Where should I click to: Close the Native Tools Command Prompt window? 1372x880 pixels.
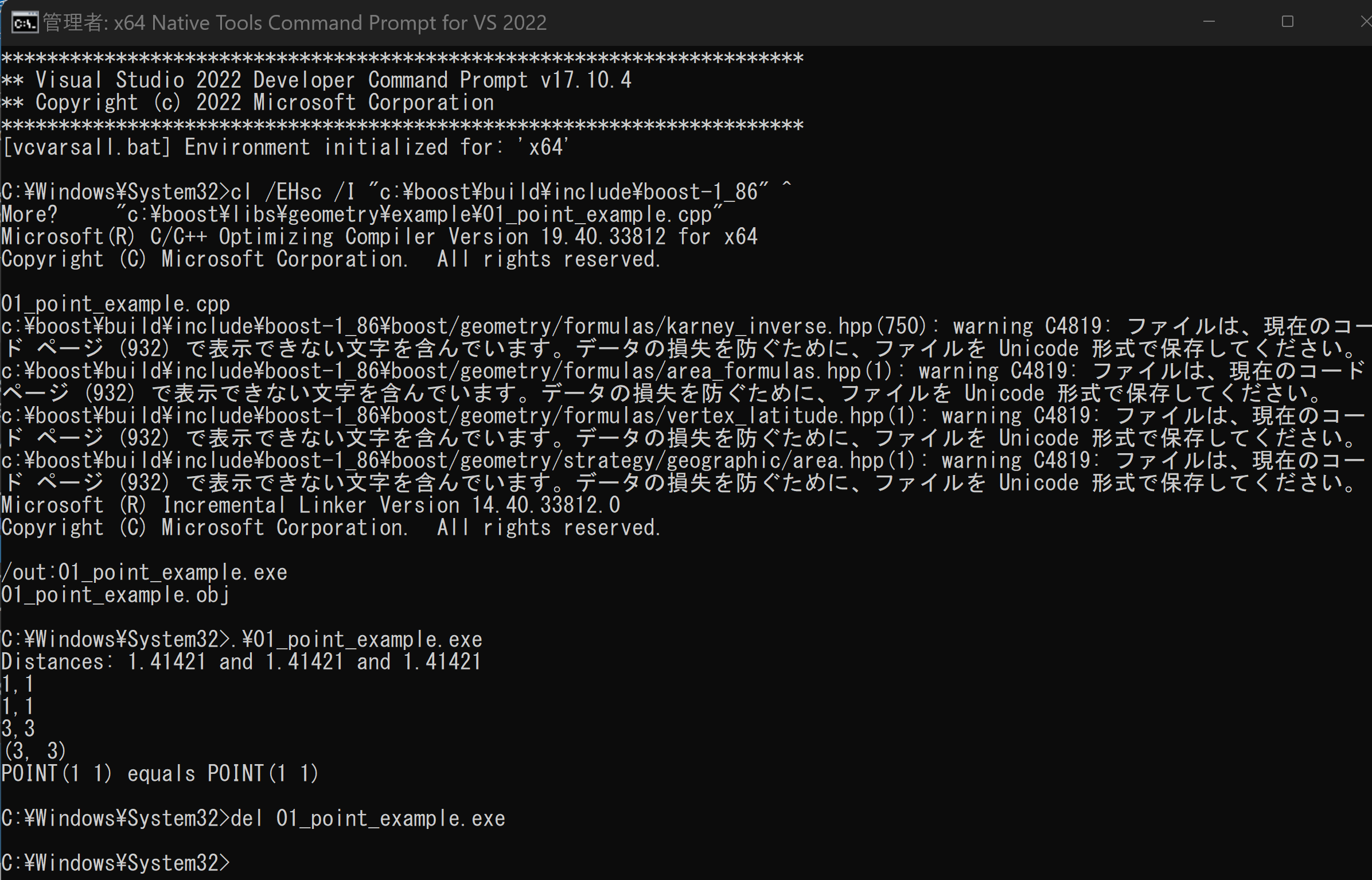pyautogui.click(x=1364, y=22)
